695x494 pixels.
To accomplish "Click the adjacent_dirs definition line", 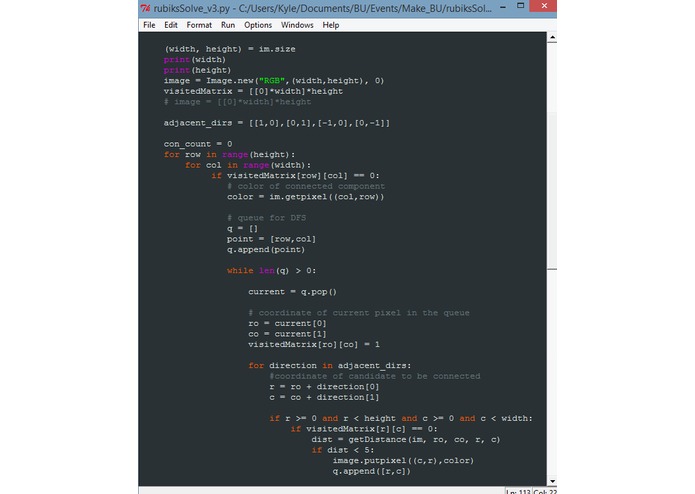I will tap(277, 123).
